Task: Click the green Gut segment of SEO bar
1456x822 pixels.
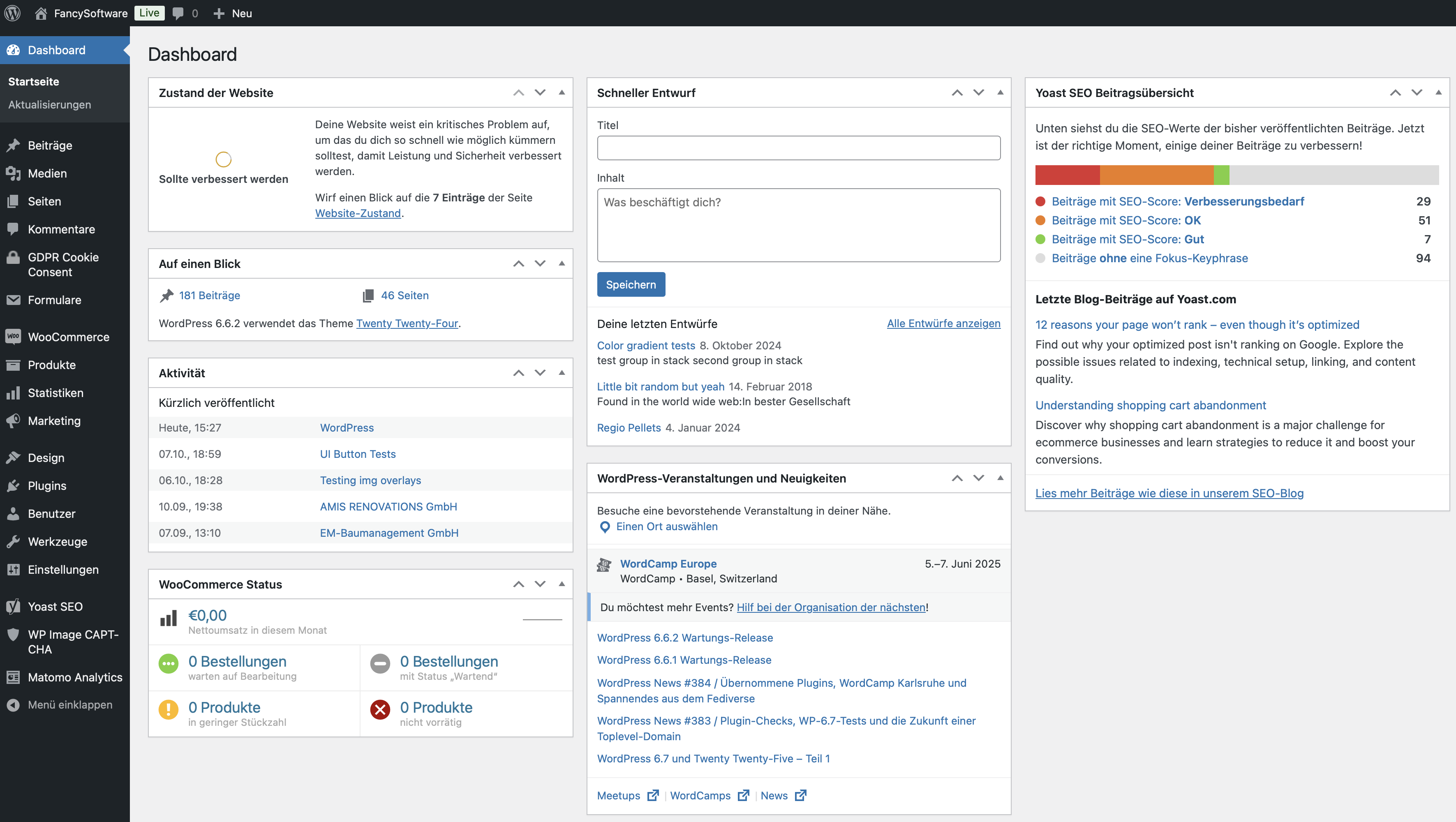Action: point(1221,175)
